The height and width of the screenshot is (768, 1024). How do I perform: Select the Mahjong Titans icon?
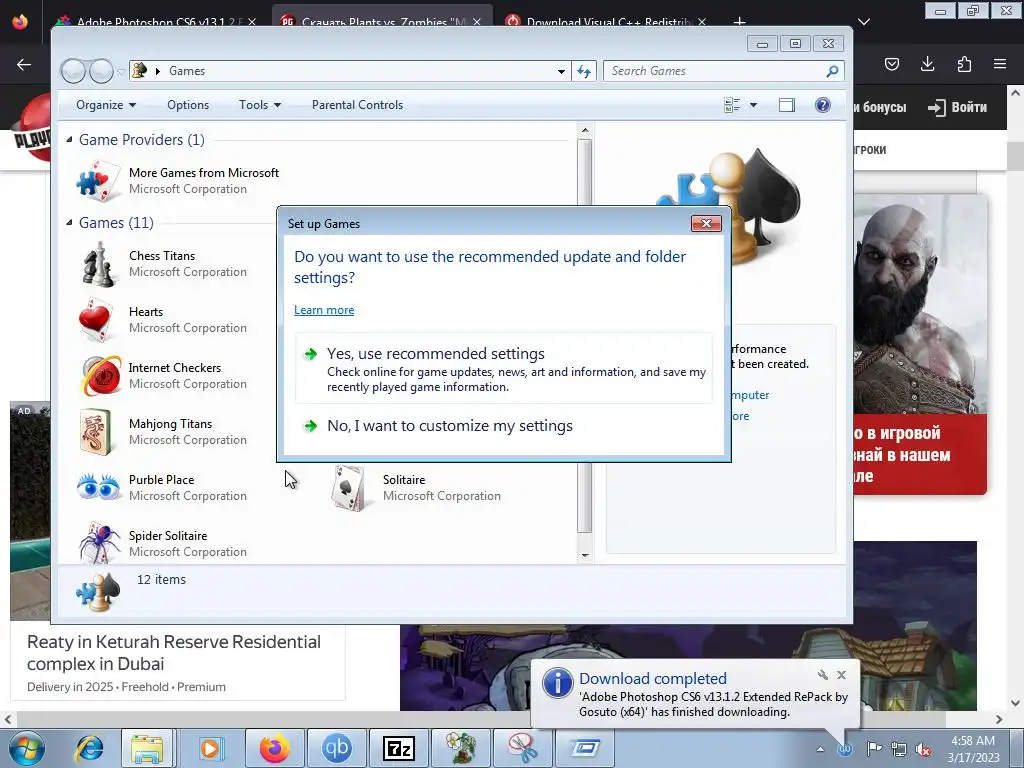pos(96,432)
